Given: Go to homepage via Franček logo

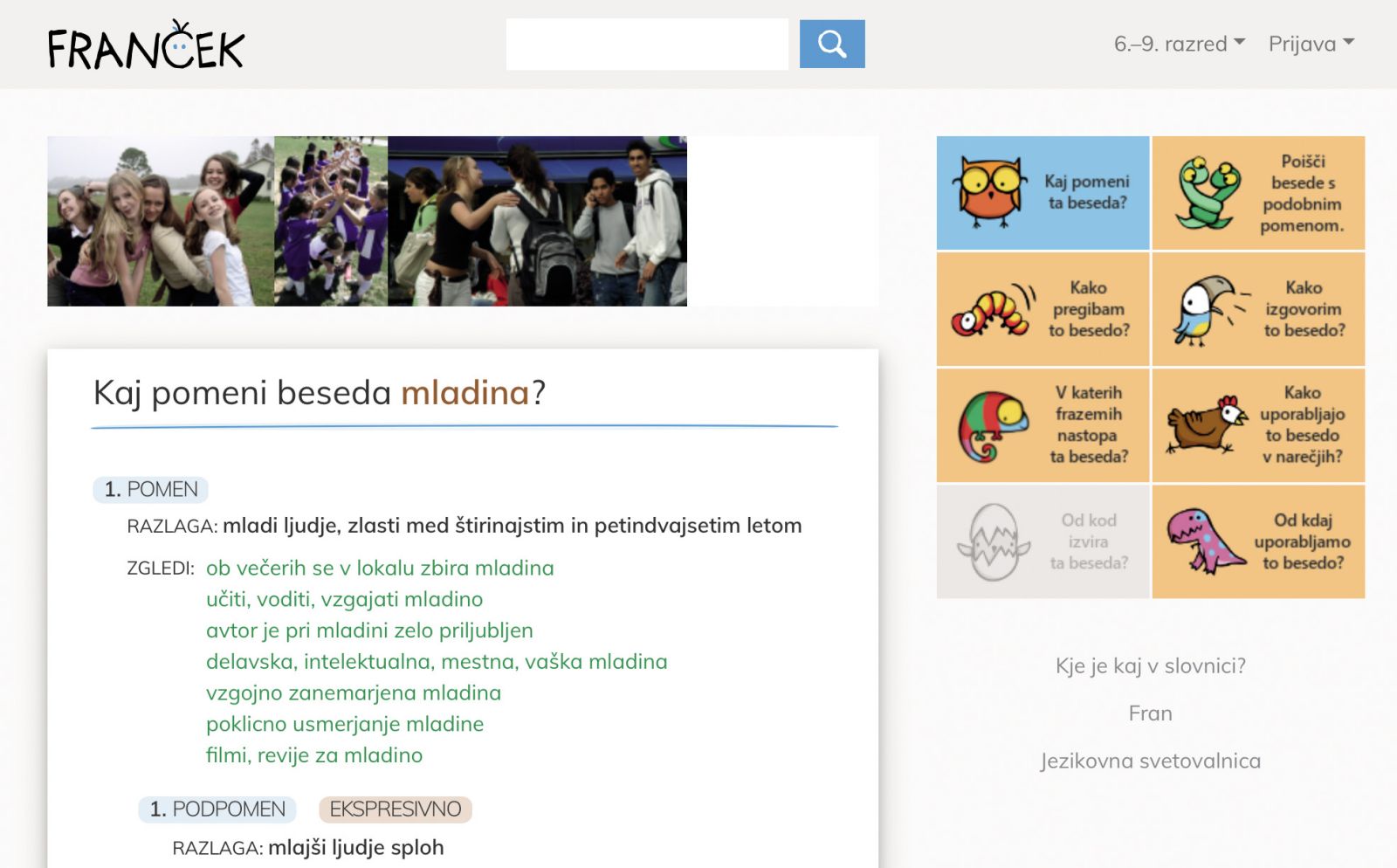Looking at the screenshot, I should tap(146, 45).
